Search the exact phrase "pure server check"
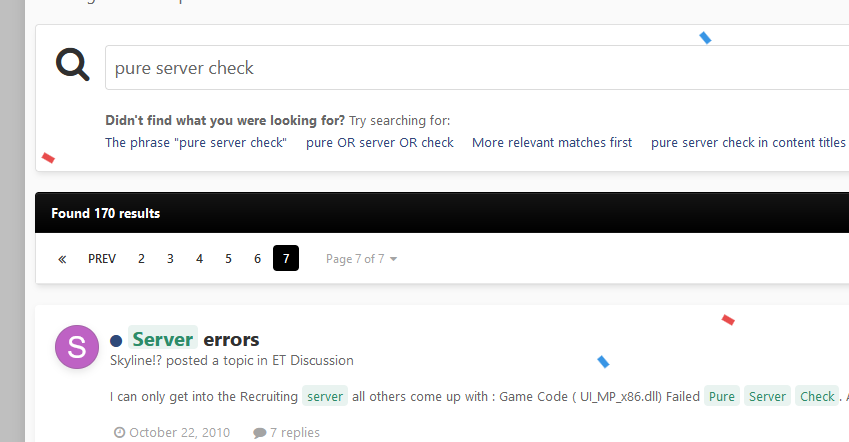Image resolution: width=849 pixels, height=442 pixels. point(196,142)
